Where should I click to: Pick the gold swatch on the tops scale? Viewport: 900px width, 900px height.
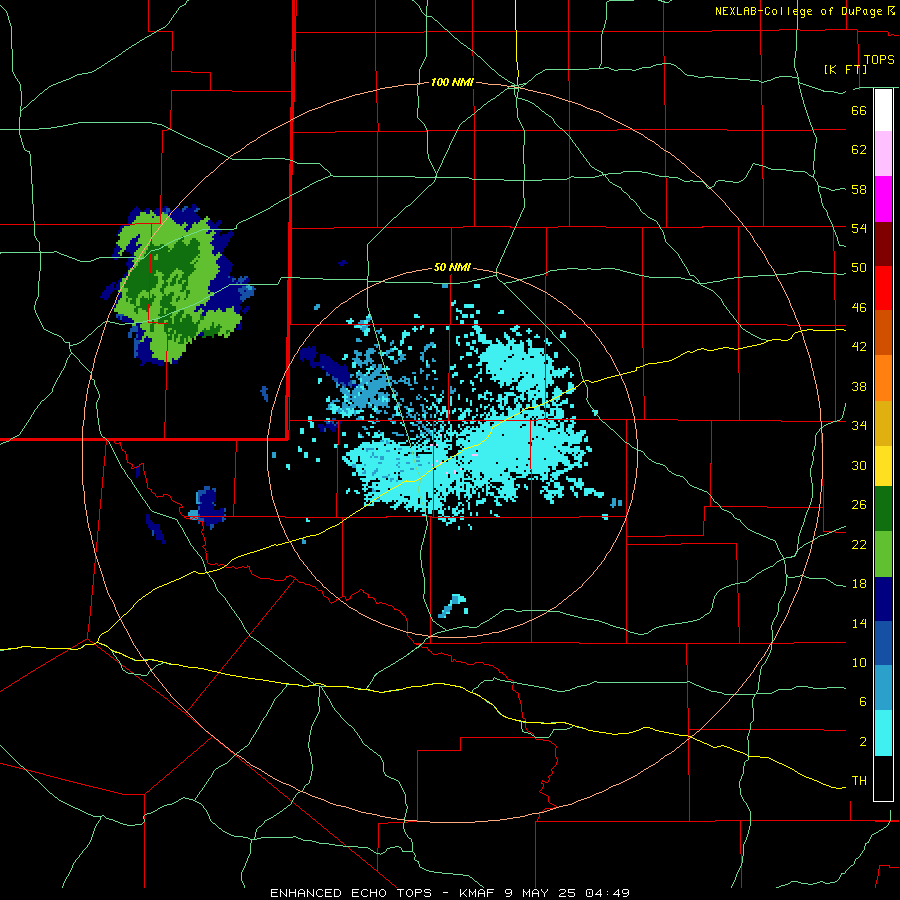click(883, 423)
